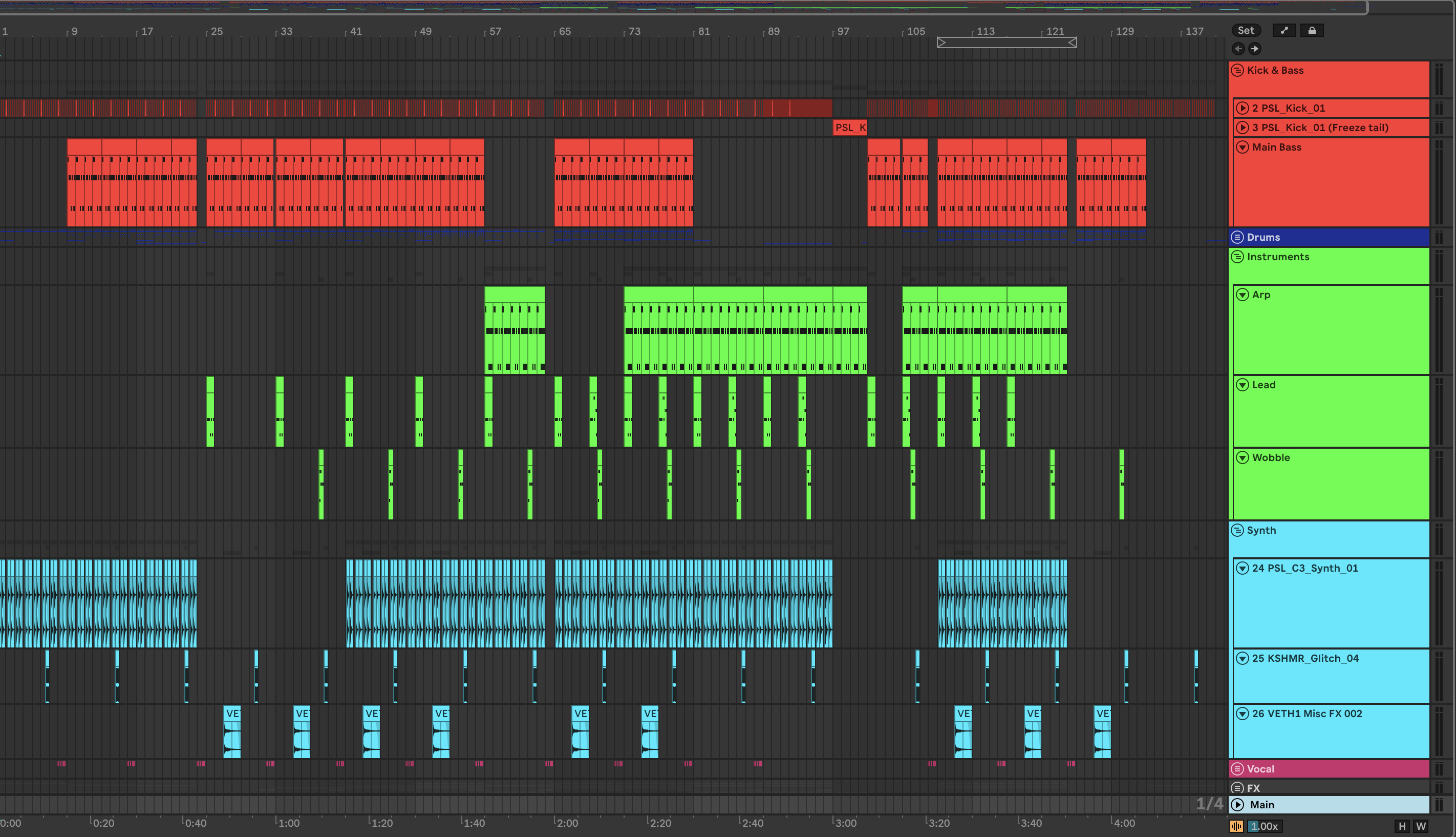Click the Kick & Bass track level meter
The height and width of the screenshot is (837, 1456).
(1439, 79)
